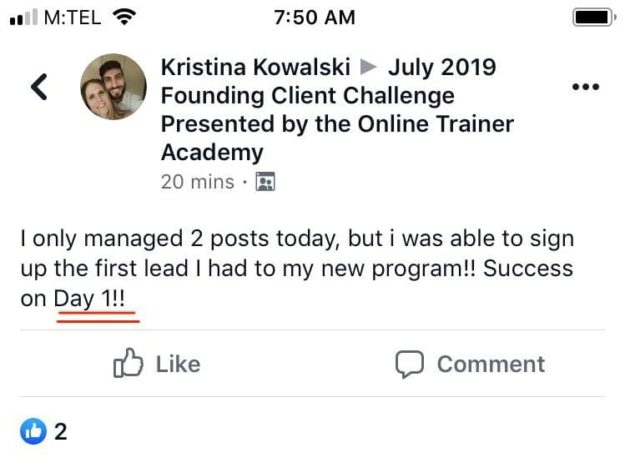This screenshot has height=468, width=625.
Task: Open the three-dot post options menu
Action: pos(584,87)
